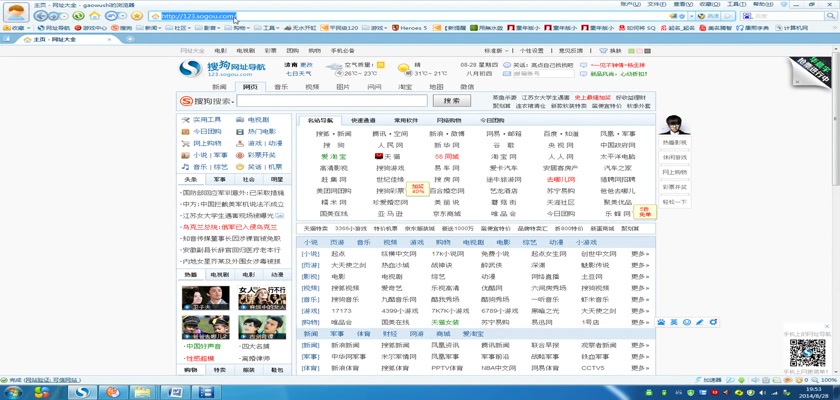This screenshot has width=840, height=400.
Task: Open the 文件 menu
Action: pyautogui.click(x=656, y=4)
